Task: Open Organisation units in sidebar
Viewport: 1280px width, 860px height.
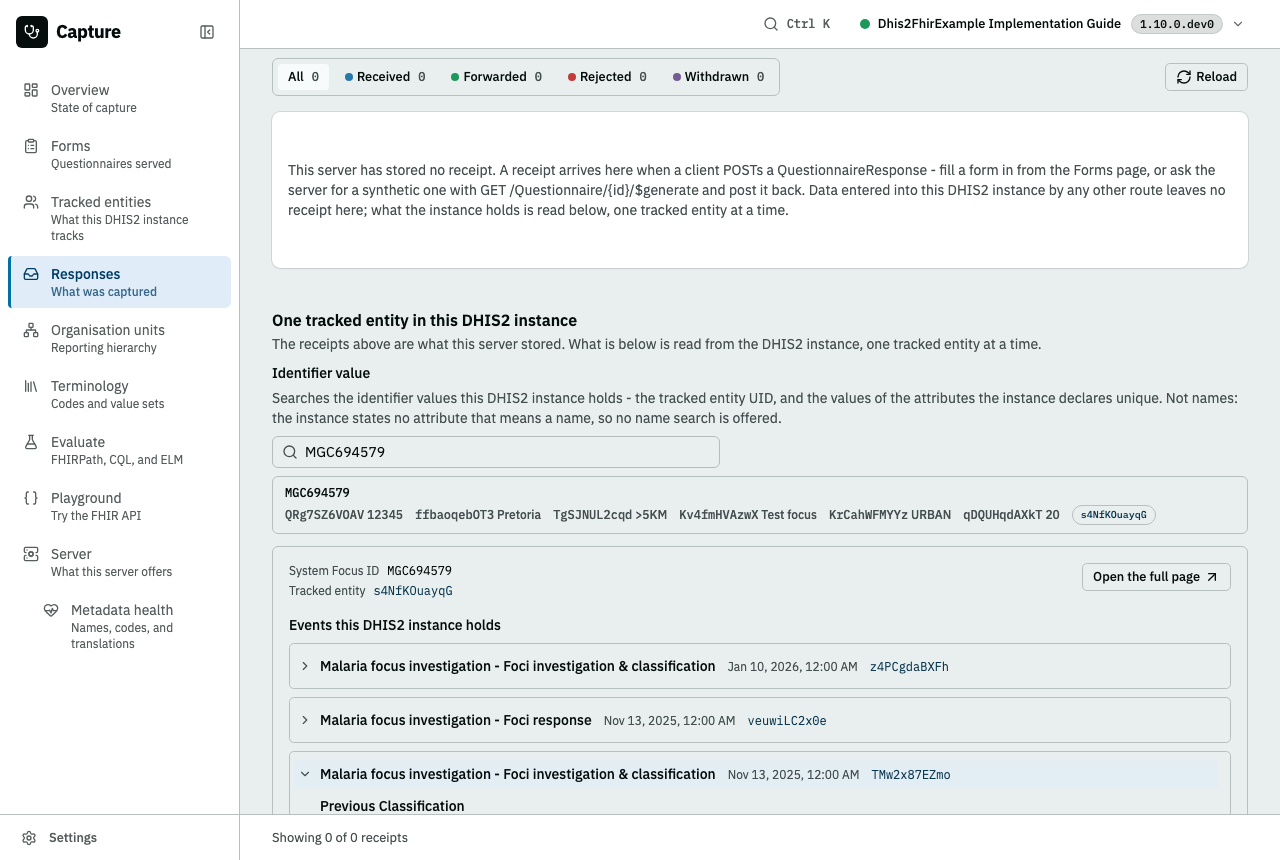Action: point(119,338)
